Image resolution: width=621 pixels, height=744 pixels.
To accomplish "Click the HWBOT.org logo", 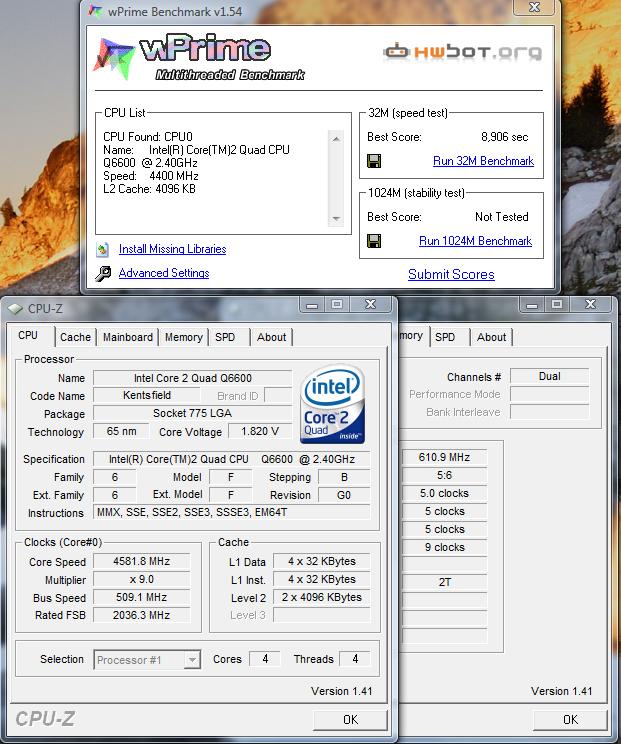I will point(463,51).
